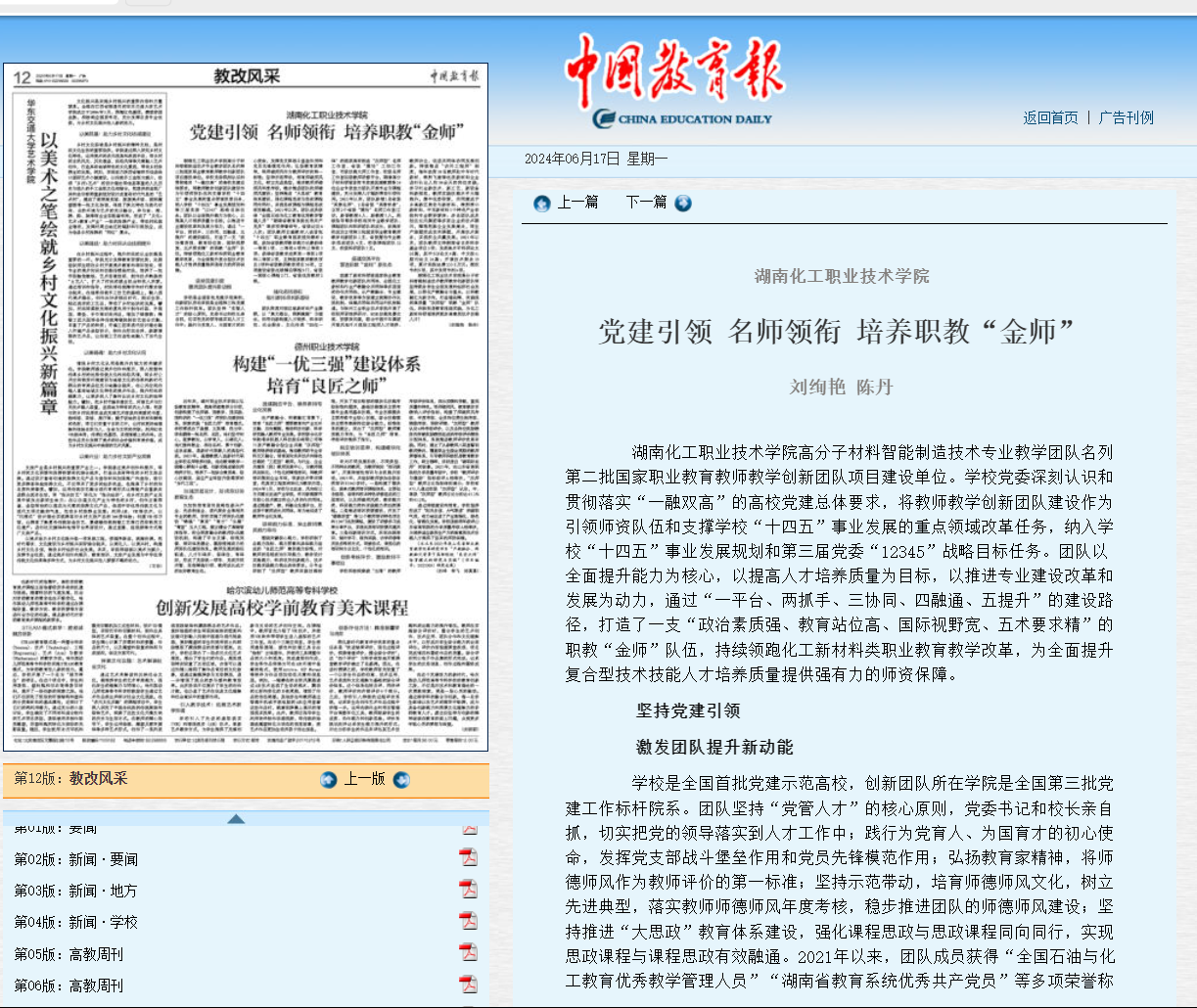Open the PDF icon for 第02版 新闻·要闻
Screen dimensions: 1197x1008
(469, 858)
